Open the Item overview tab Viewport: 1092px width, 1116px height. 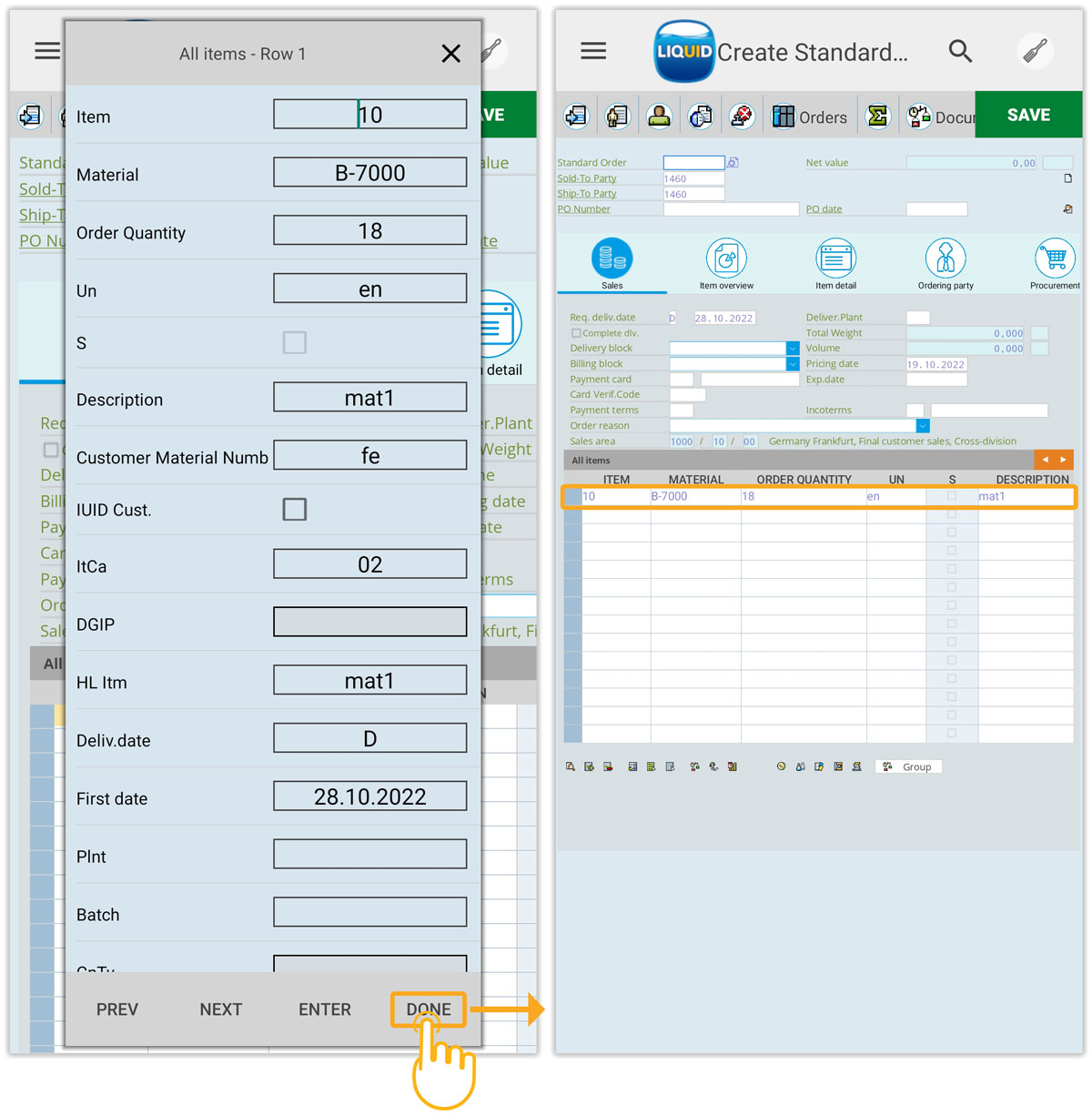[725, 260]
